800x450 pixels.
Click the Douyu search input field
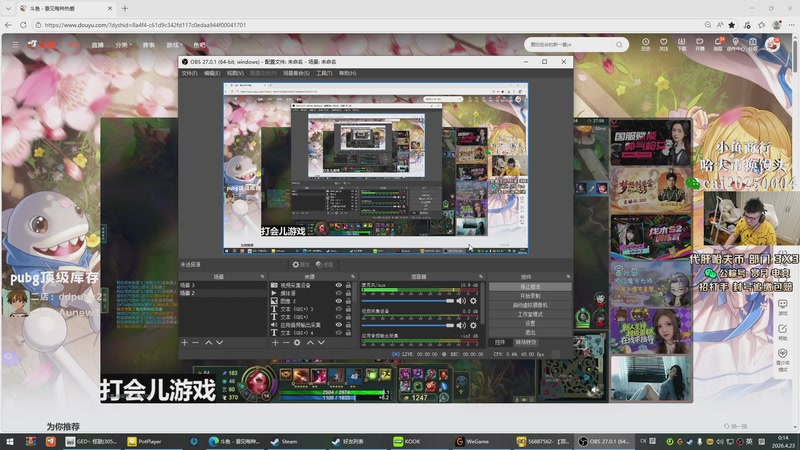coord(569,45)
